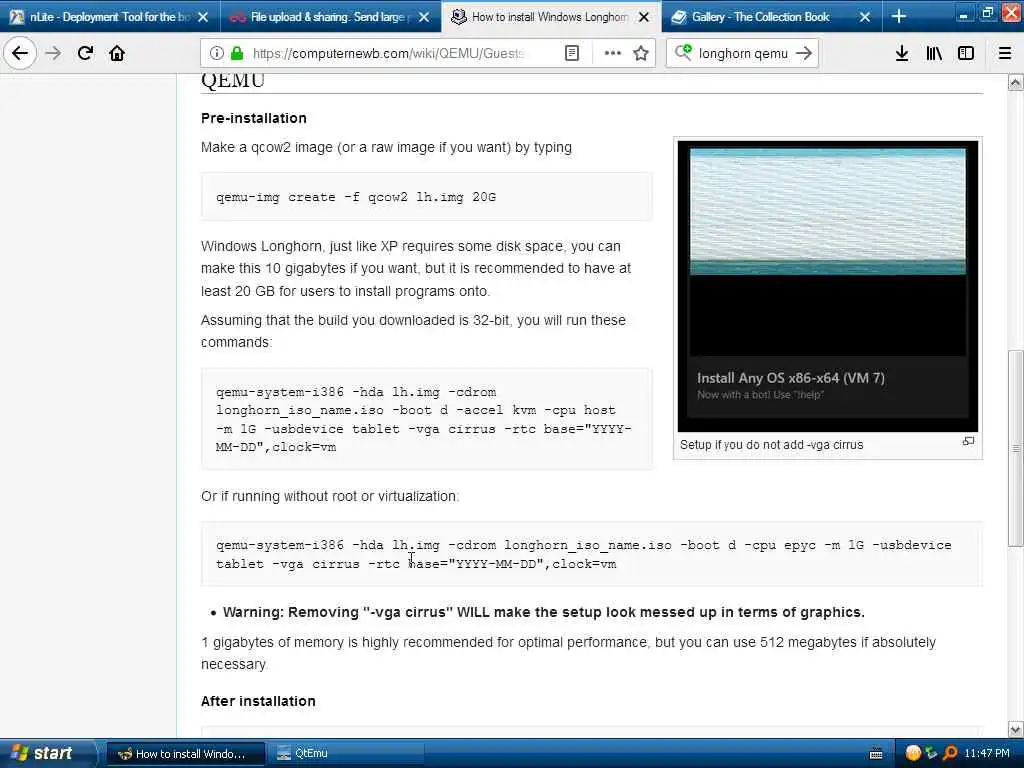This screenshot has height=768, width=1024.
Task: Click the network connection tray icon
Action: click(931, 754)
